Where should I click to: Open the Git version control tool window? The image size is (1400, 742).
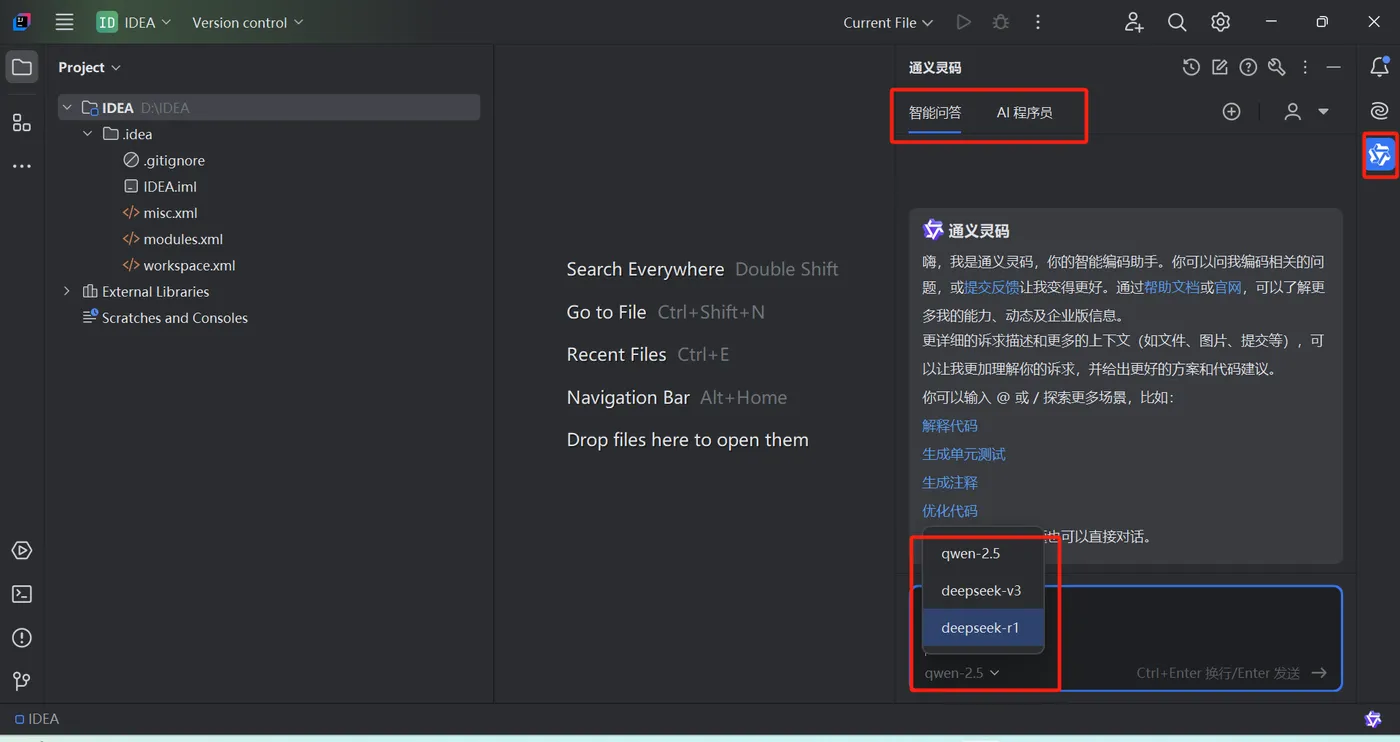coord(22,681)
